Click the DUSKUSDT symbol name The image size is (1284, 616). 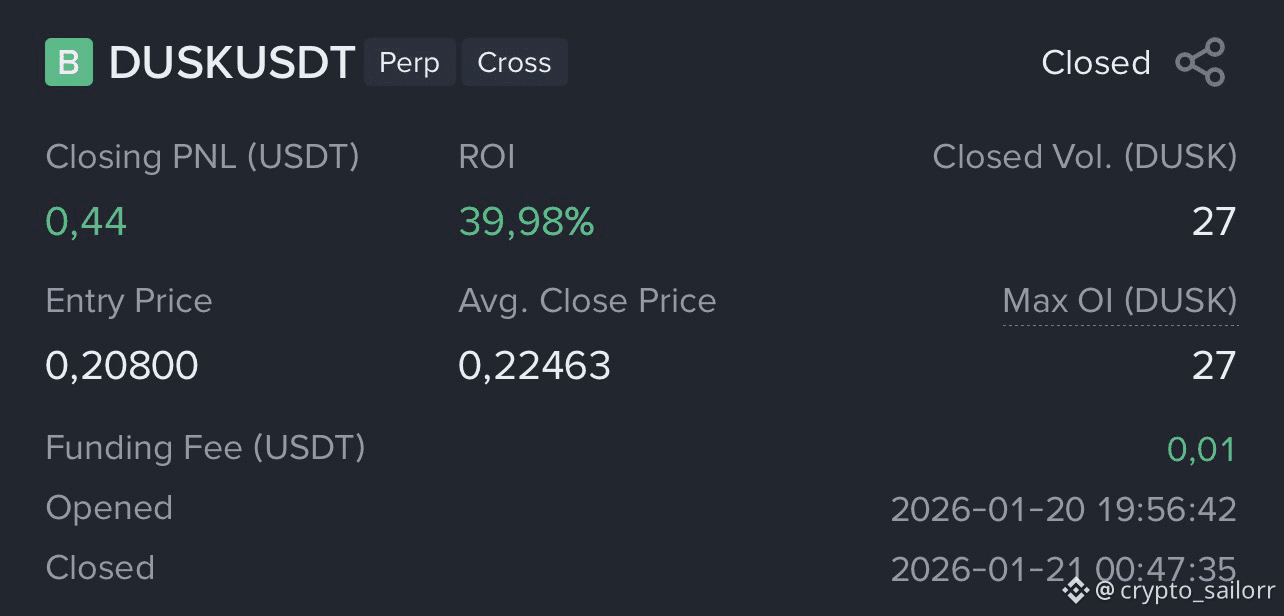click(x=232, y=62)
